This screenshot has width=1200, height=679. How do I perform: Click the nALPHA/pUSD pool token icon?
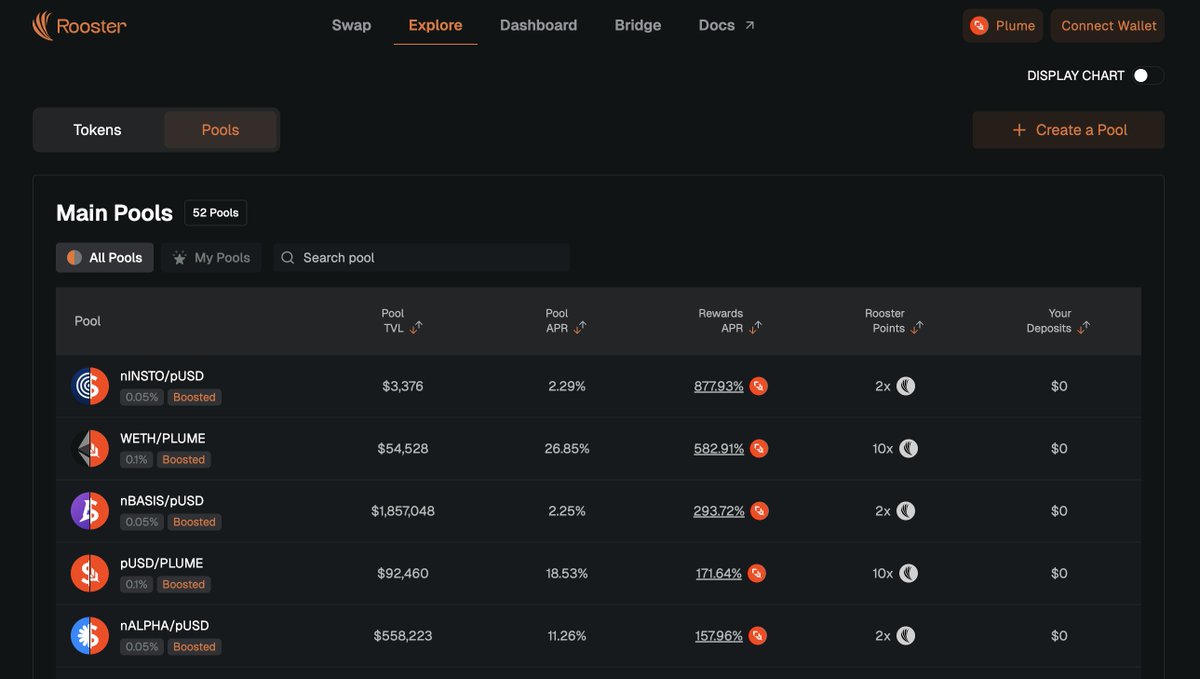pos(90,636)
